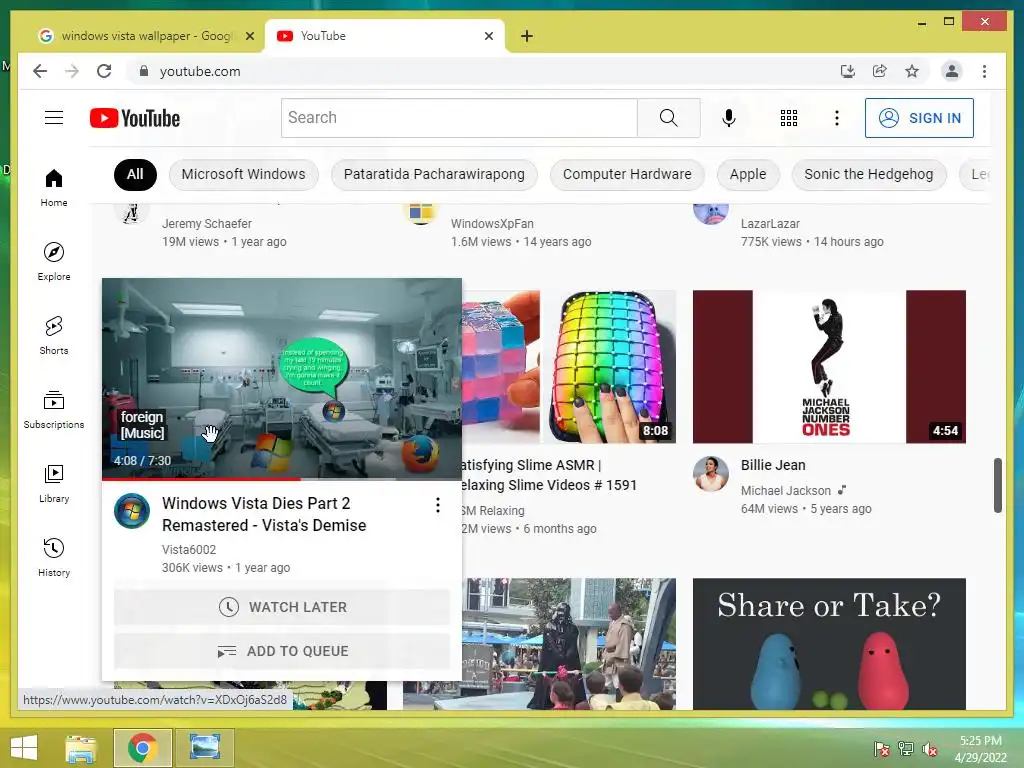This screenshot has width=1024, height=768.
Task: Click the browser forward arrow
Action: [72, 71]
